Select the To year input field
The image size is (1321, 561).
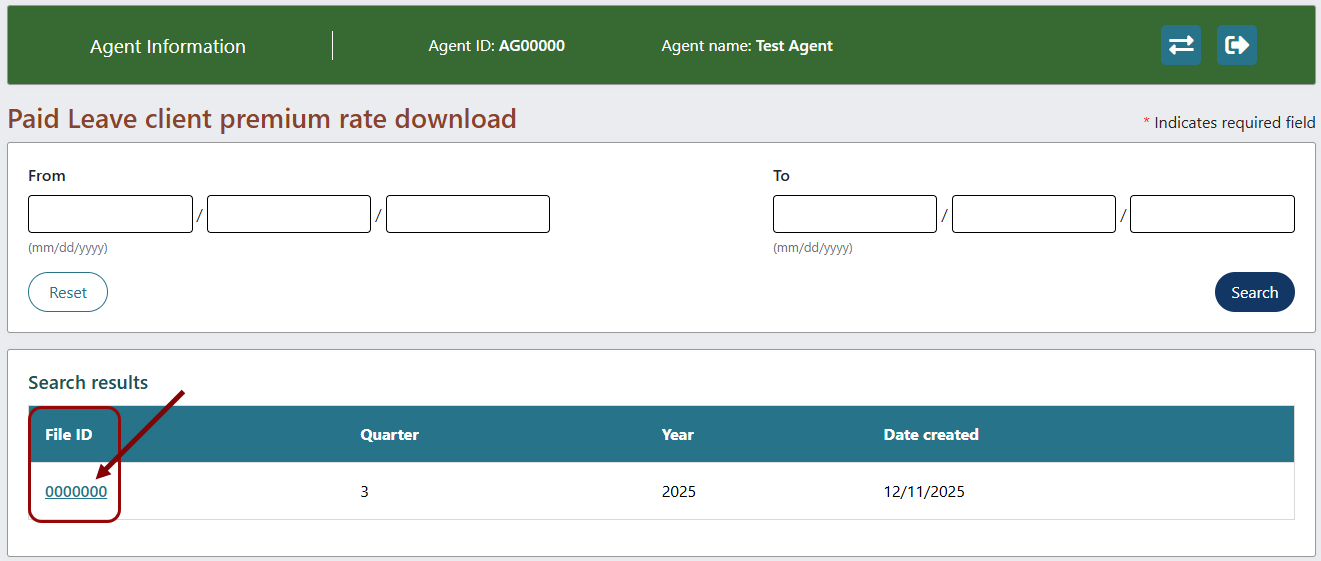pyautogui.click(x=1212, y=214)
